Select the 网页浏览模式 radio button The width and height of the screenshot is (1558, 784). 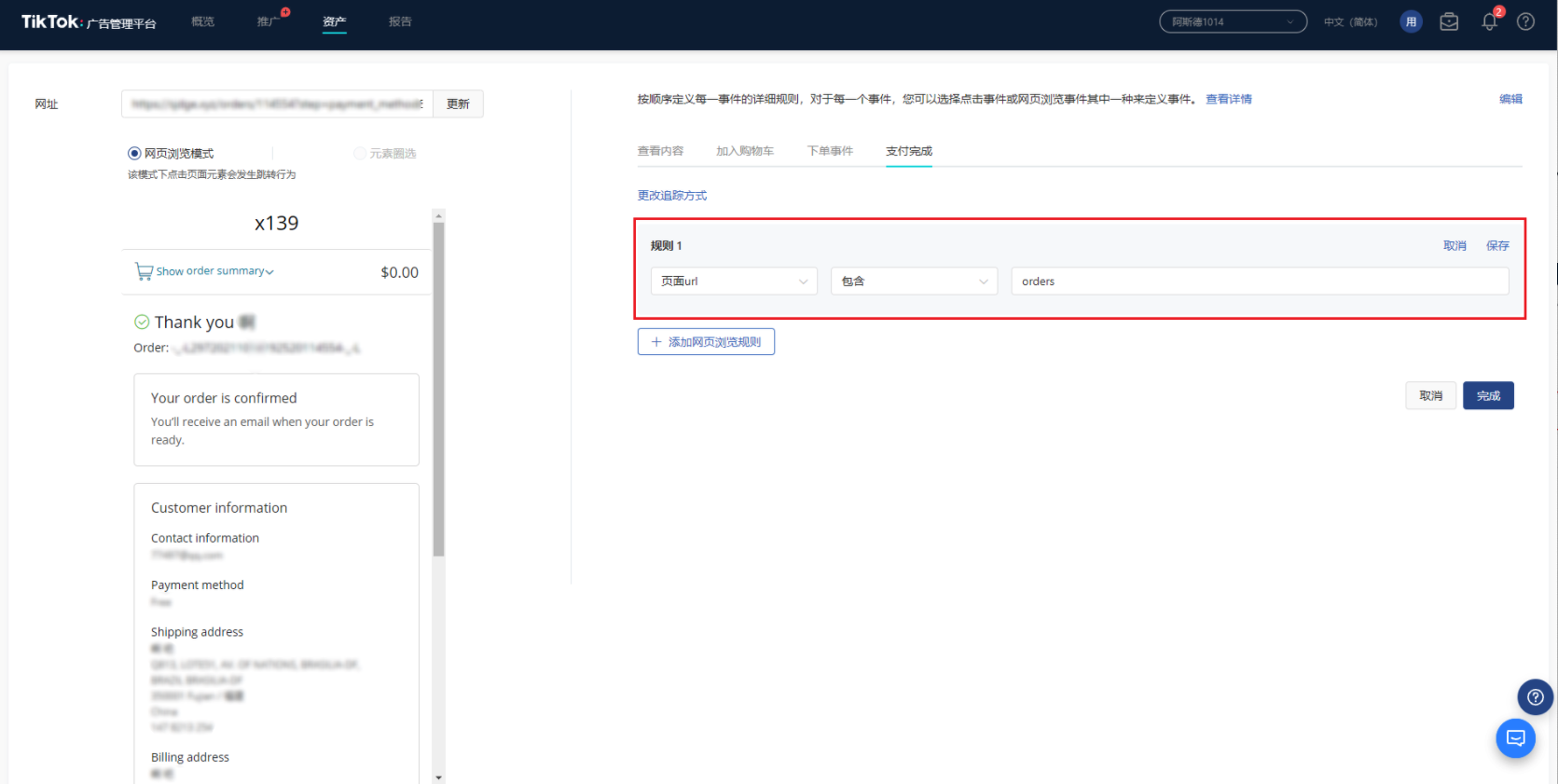(x=135, y=154)
